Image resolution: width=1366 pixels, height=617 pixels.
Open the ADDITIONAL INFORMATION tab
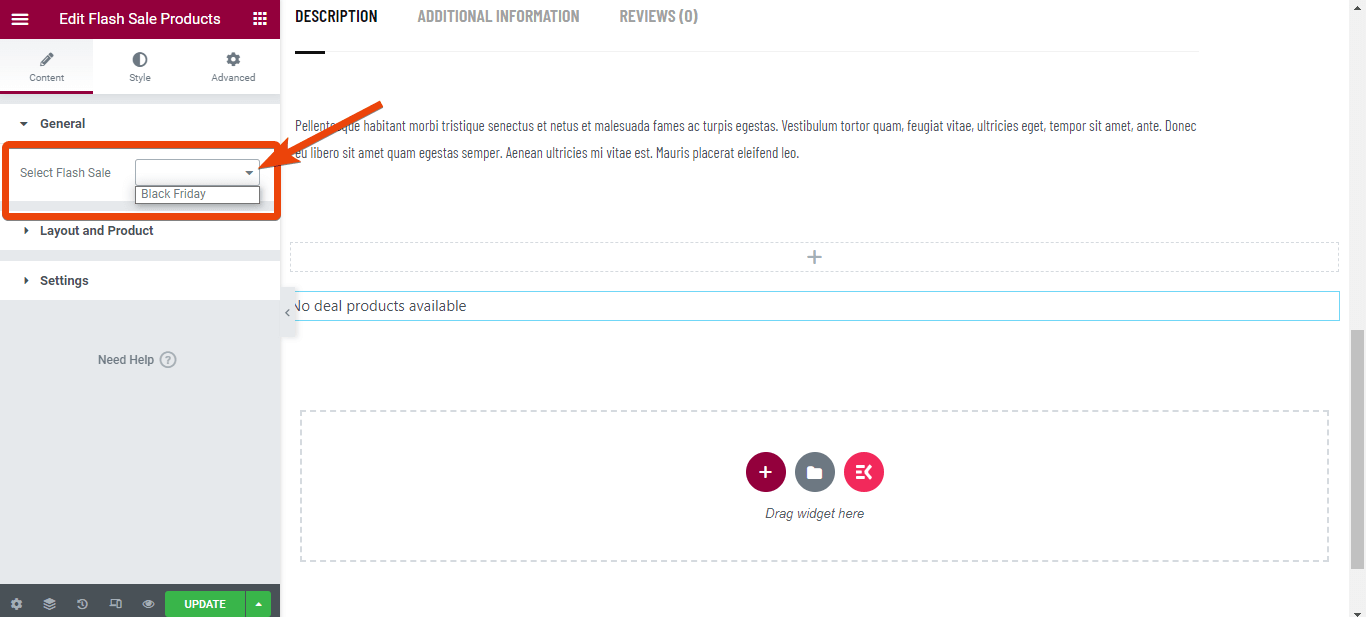pyautogui.click(x=498, y=16)
